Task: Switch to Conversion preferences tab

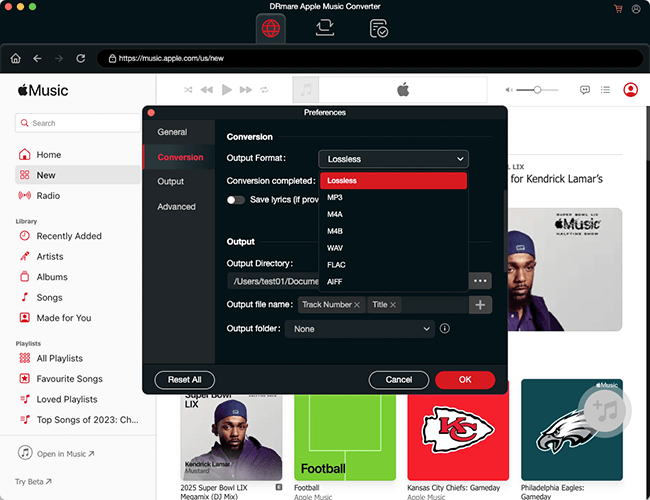Action: click(x=179, y=157)
